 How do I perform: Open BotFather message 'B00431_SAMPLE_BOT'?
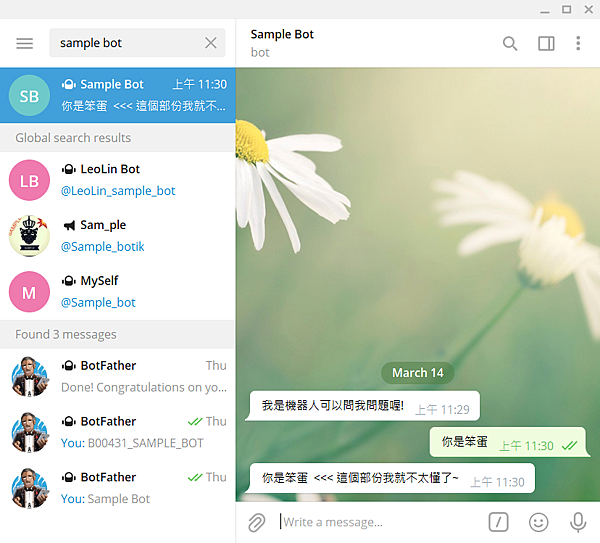click(117, 432)
